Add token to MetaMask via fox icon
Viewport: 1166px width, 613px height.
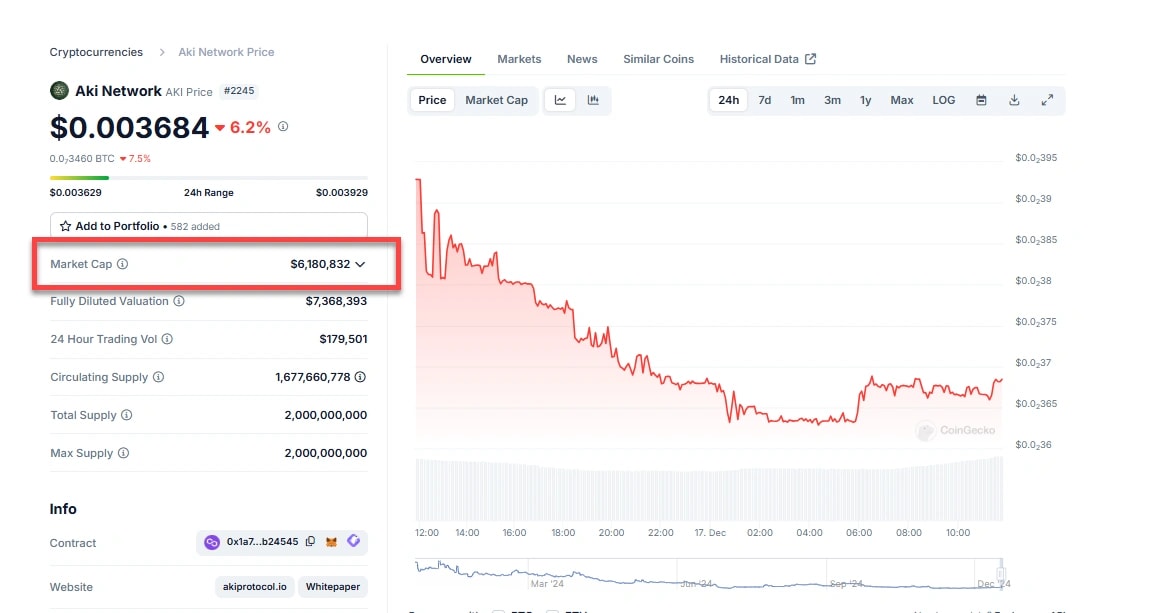(331, 542)
